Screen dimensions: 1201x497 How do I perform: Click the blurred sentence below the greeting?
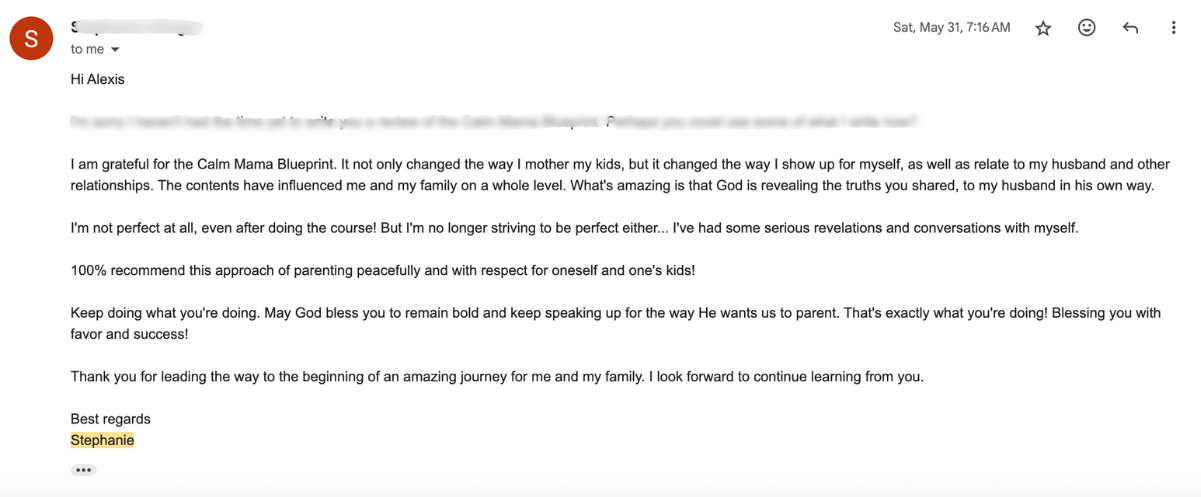pyautogui.click(x=494, y=122)
